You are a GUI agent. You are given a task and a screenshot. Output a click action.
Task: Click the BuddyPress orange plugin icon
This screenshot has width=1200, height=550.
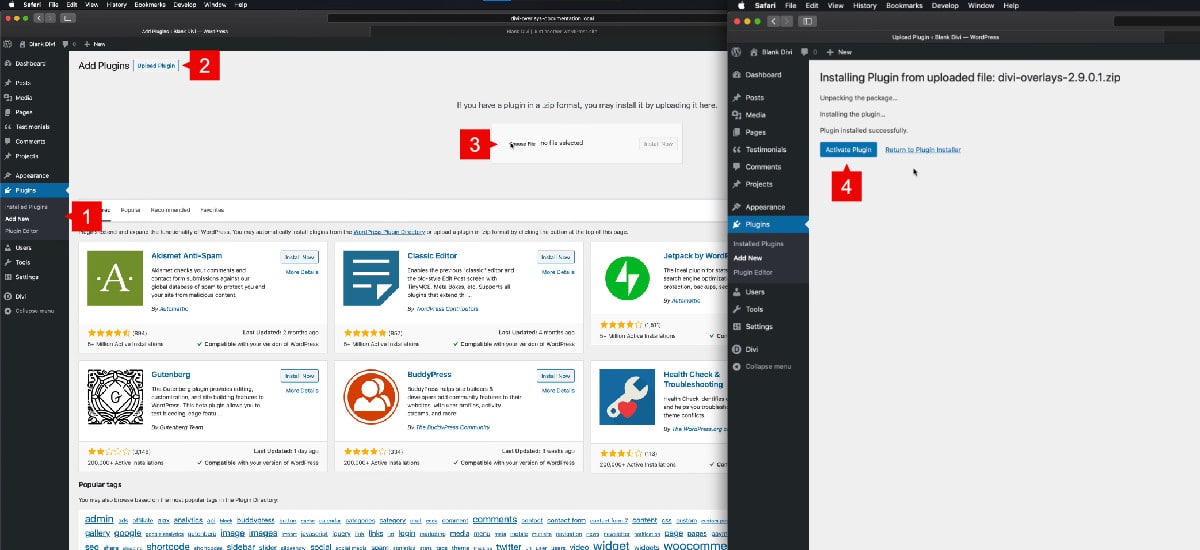tap(371, 397)
